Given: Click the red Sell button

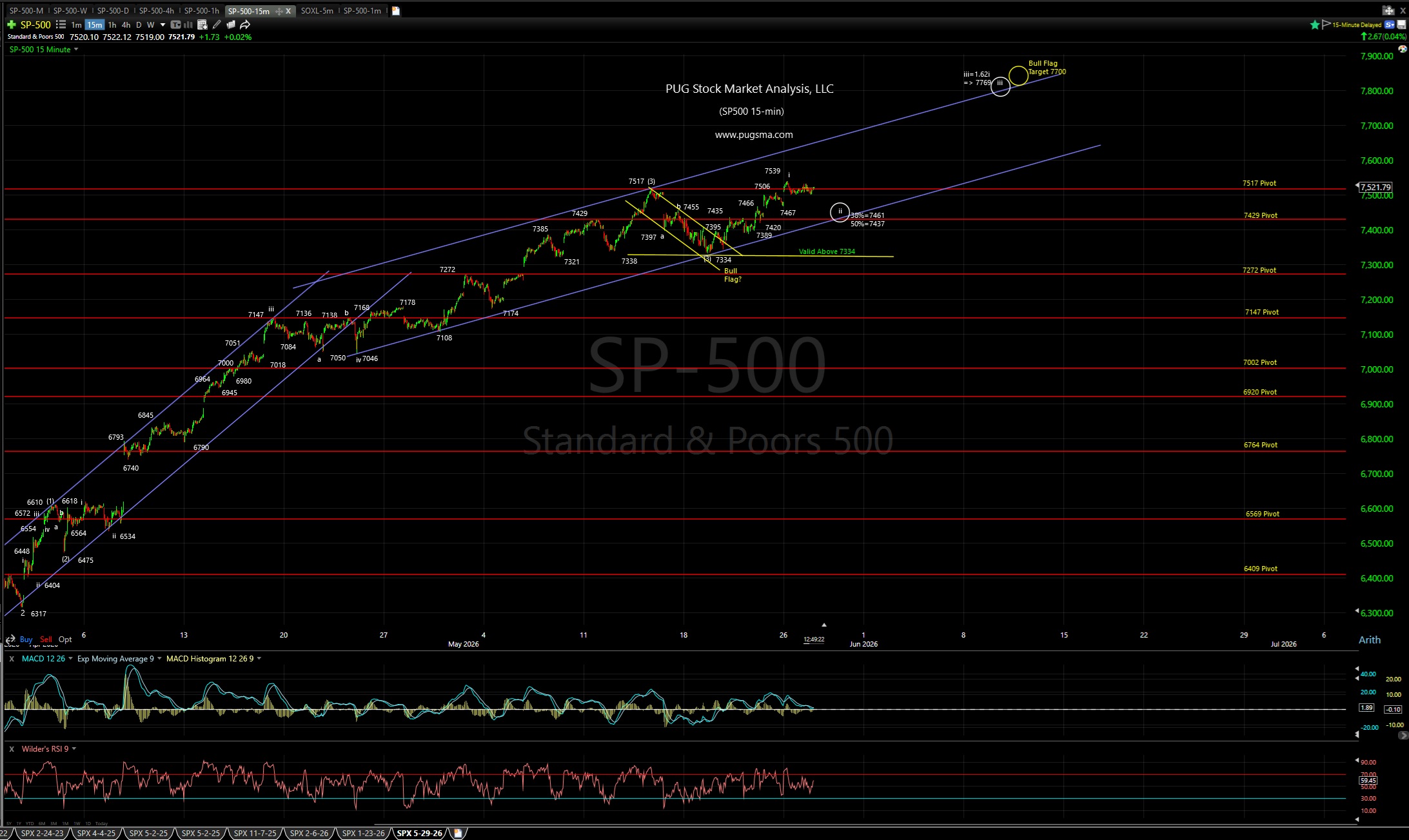Looking at the screenshot, I should [46, 639].
